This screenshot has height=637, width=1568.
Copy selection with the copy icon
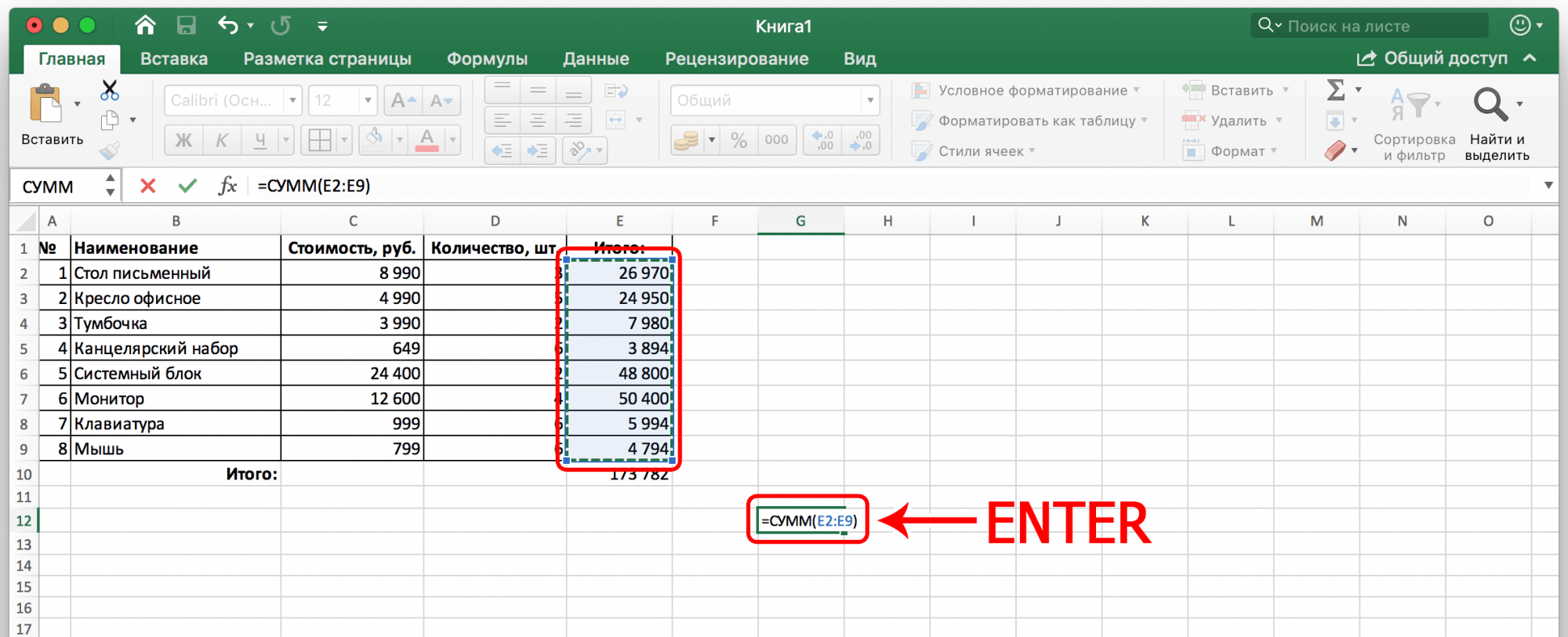point(110,120)
